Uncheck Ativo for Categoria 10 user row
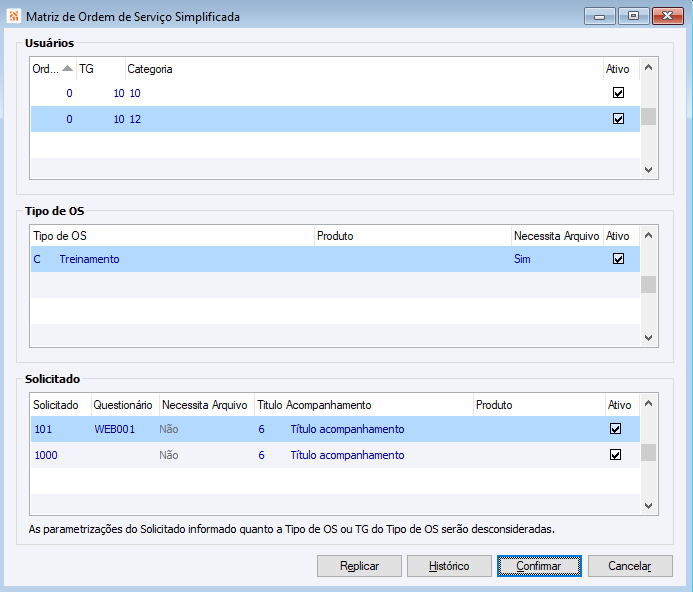This screenshot has width=693, height=592. 618,93
